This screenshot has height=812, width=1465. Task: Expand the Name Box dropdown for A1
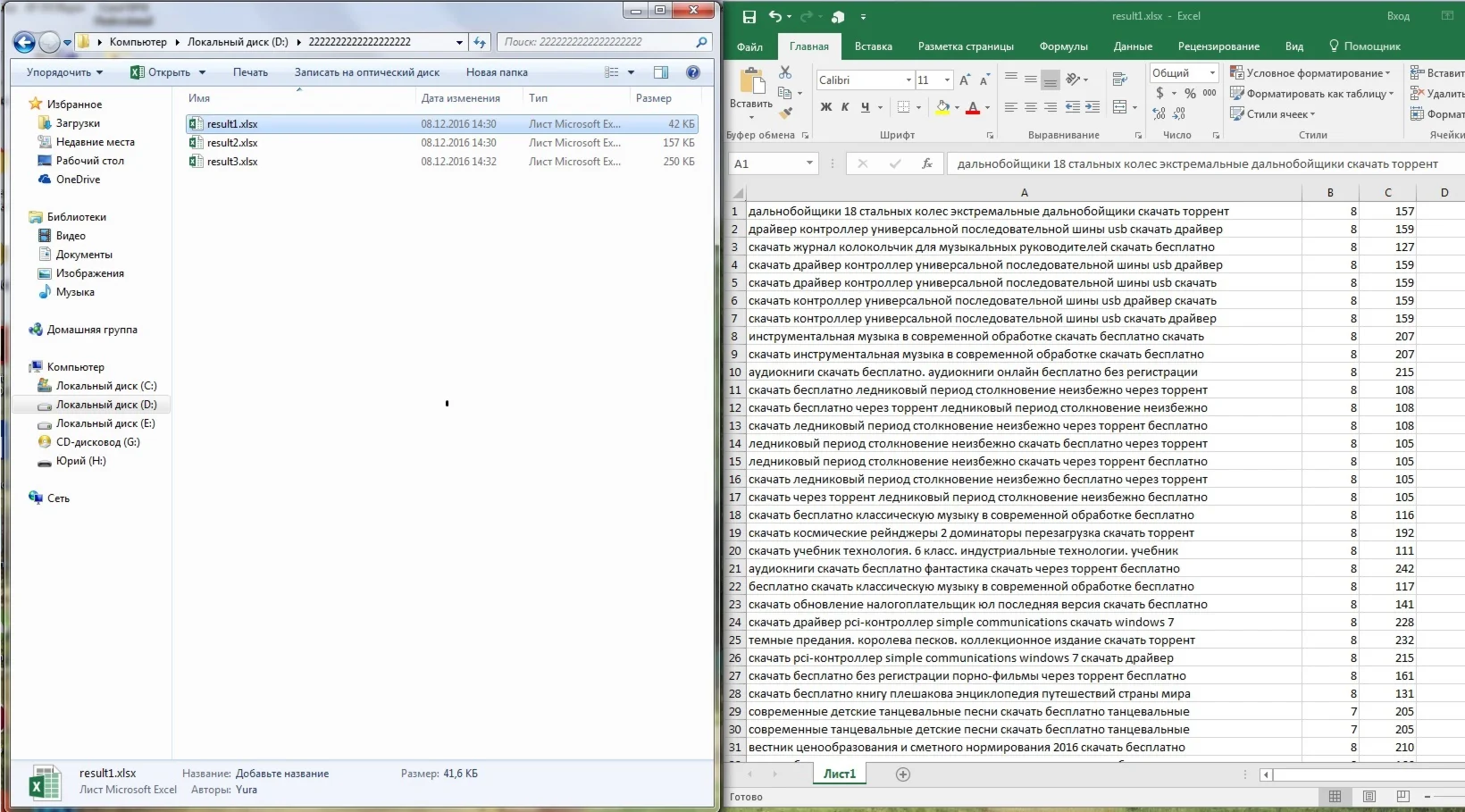[x=809, y=163]
